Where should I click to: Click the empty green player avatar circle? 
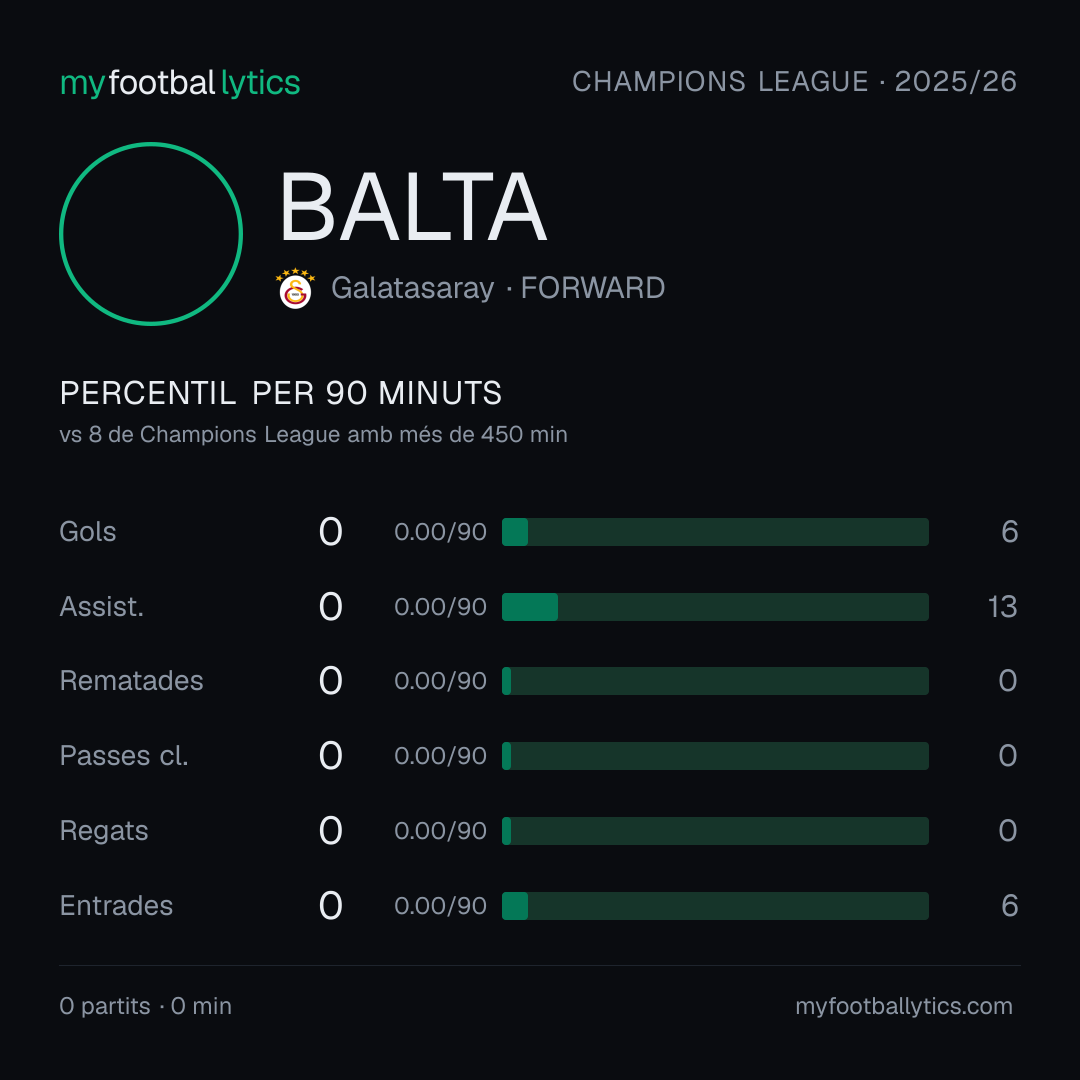[151, 233]
